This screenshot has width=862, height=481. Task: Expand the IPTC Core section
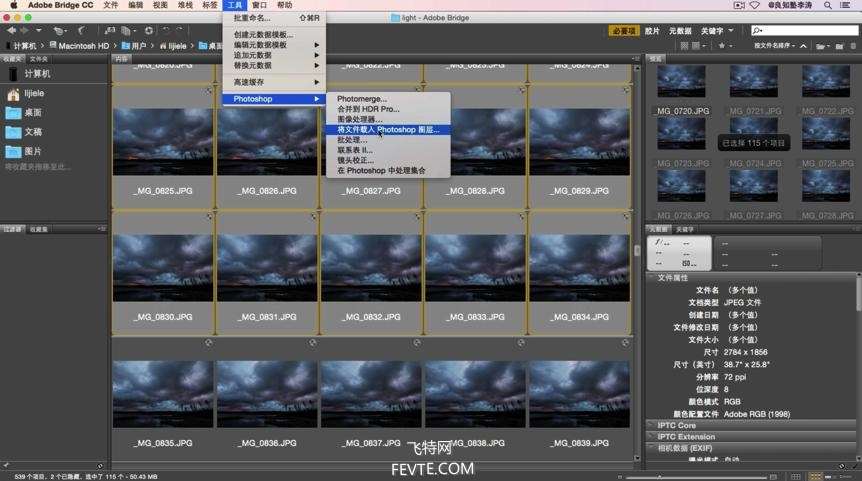coord(652,425)
